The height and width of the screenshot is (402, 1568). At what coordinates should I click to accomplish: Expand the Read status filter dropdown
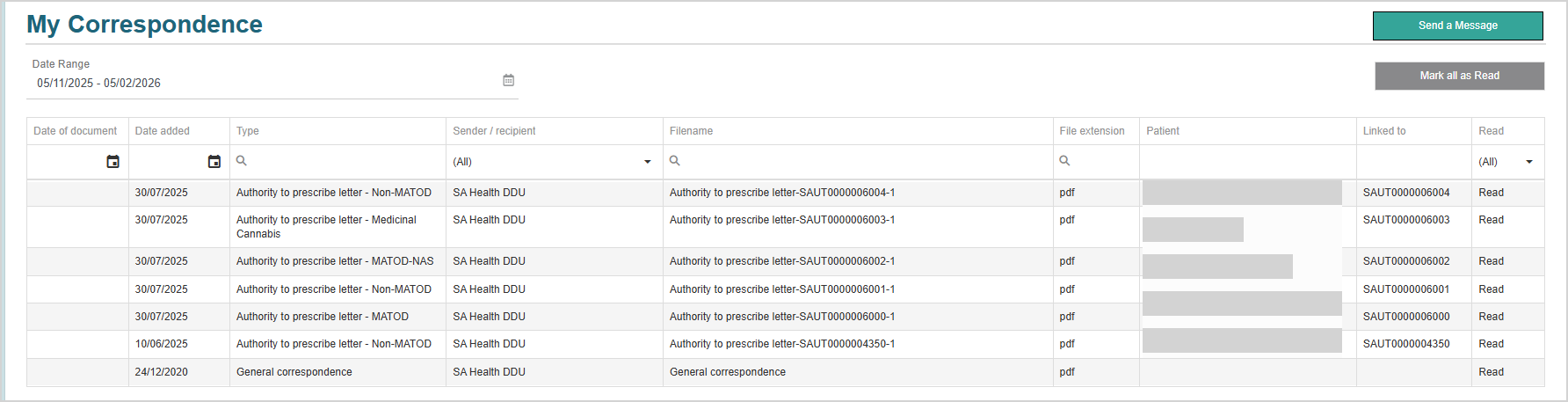[1528, 162]
